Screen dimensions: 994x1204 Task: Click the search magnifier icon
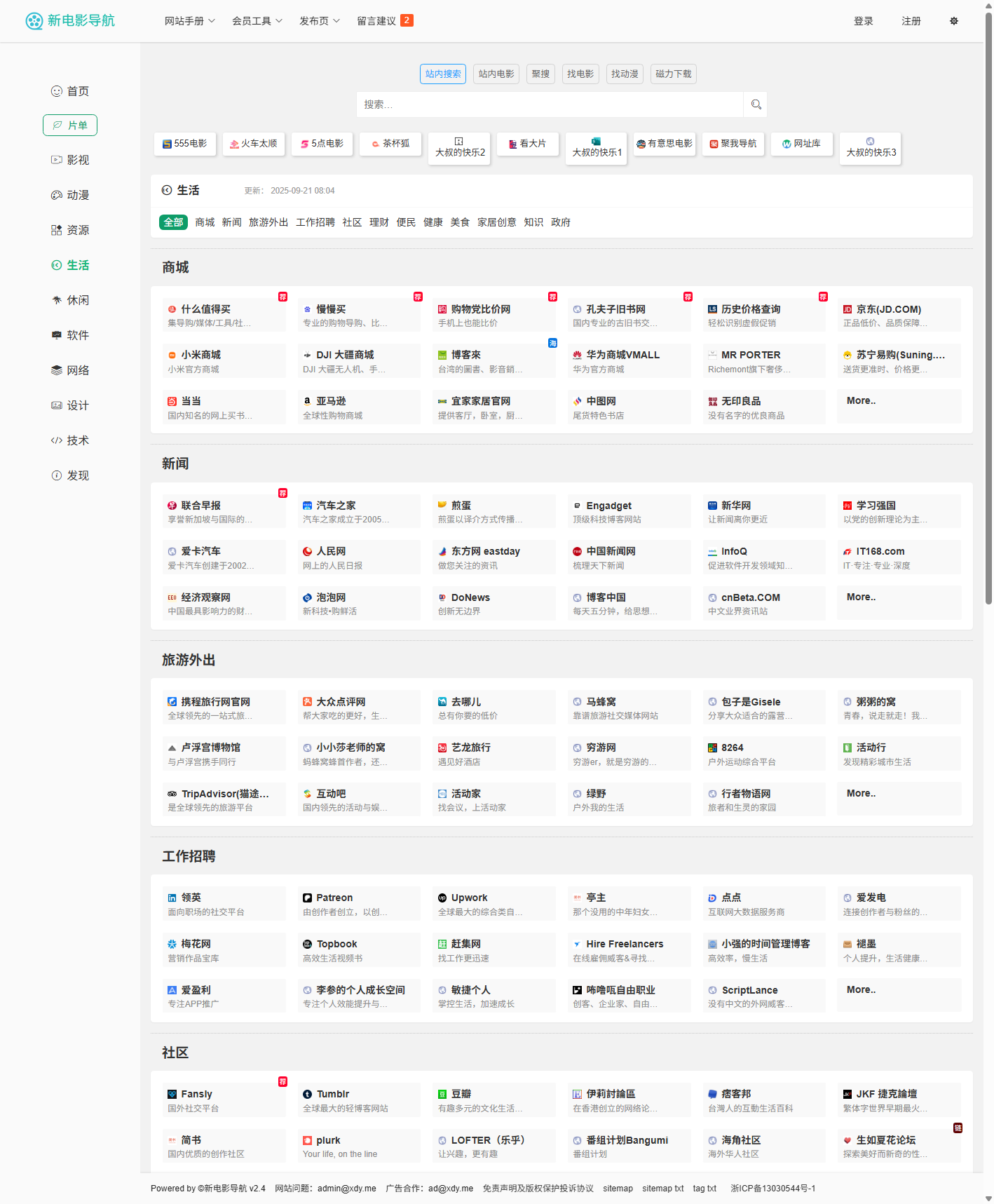[756, 104]
